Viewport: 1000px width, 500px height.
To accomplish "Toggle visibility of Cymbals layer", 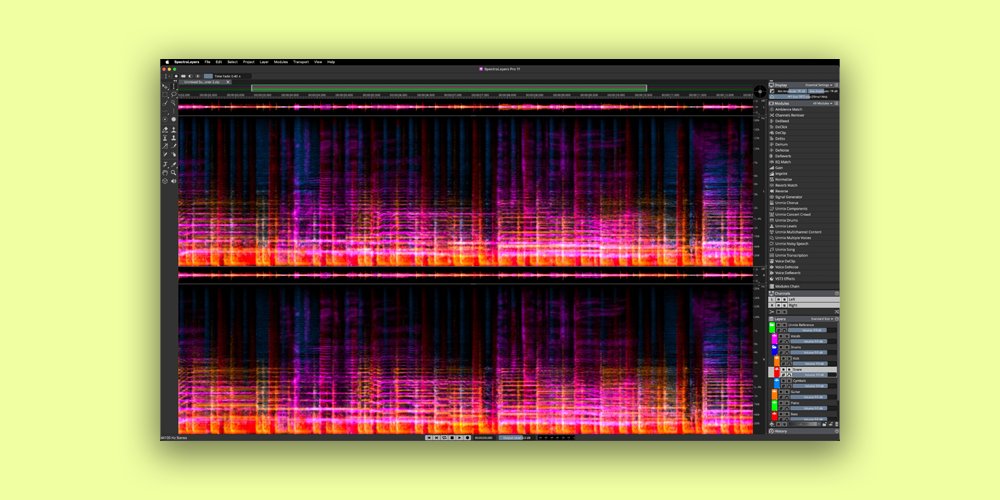I will (784, 381).
